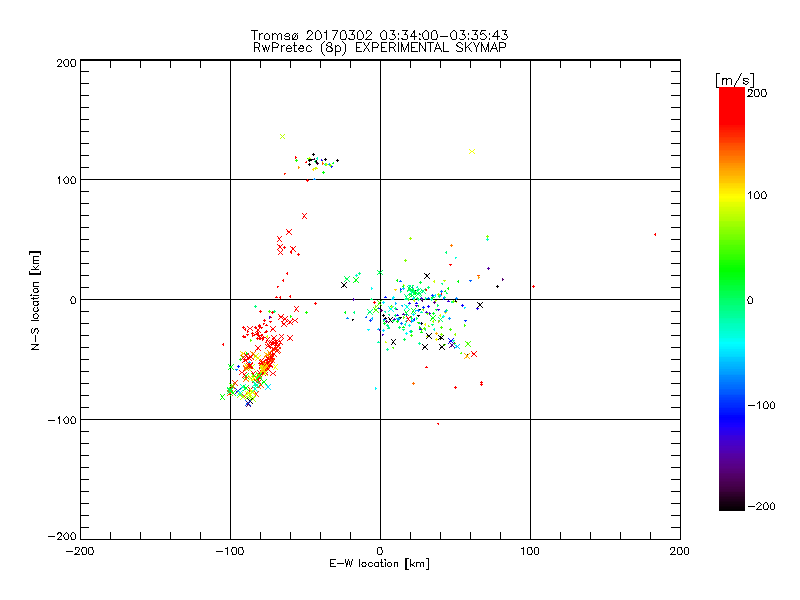Click the plot title 'Tromsø 20170302 03:34:00-03:35:43'
The image size is (800, 600).
[379, 35]
